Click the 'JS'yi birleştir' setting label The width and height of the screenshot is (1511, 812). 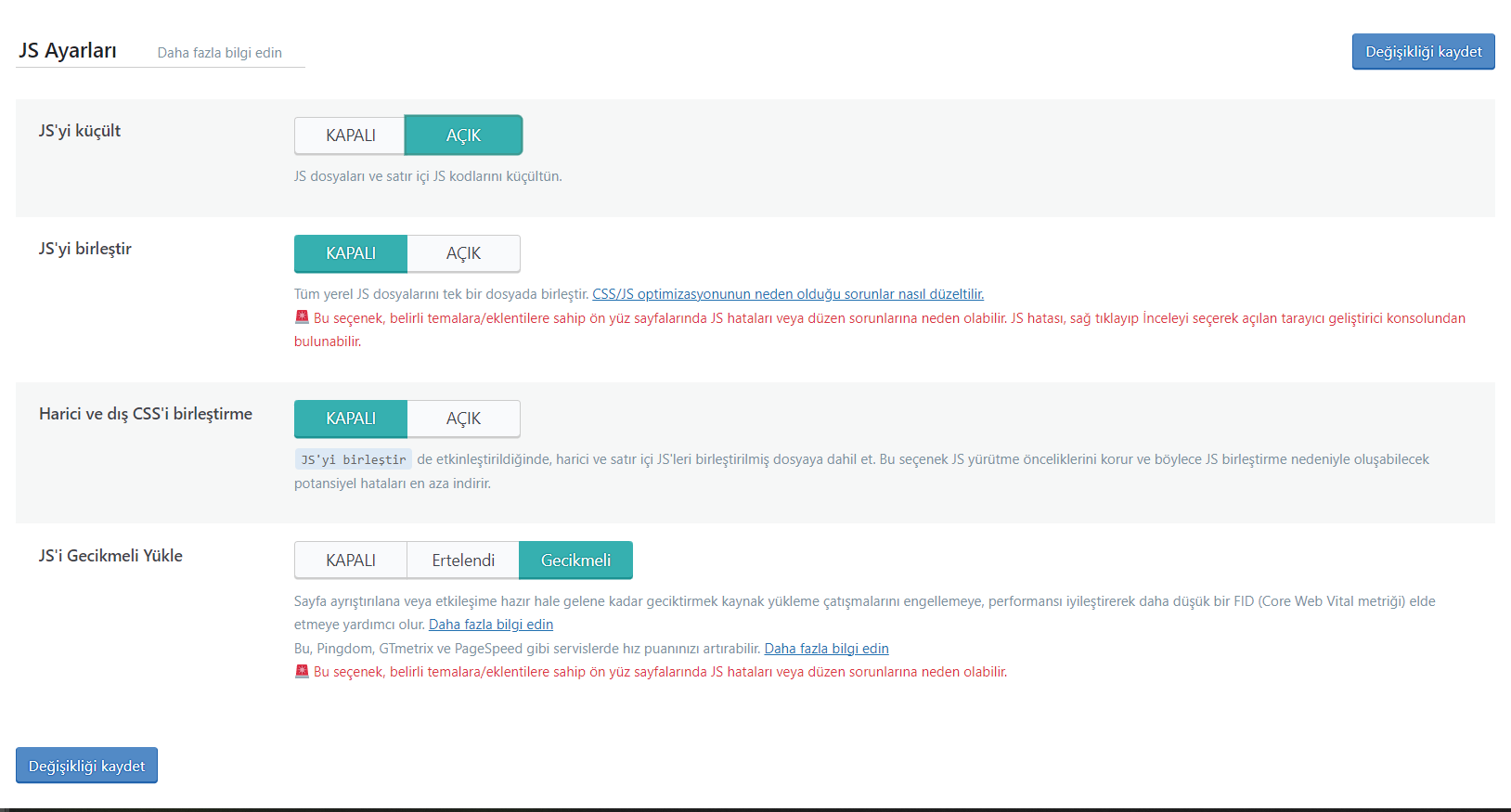coord(85,249)
